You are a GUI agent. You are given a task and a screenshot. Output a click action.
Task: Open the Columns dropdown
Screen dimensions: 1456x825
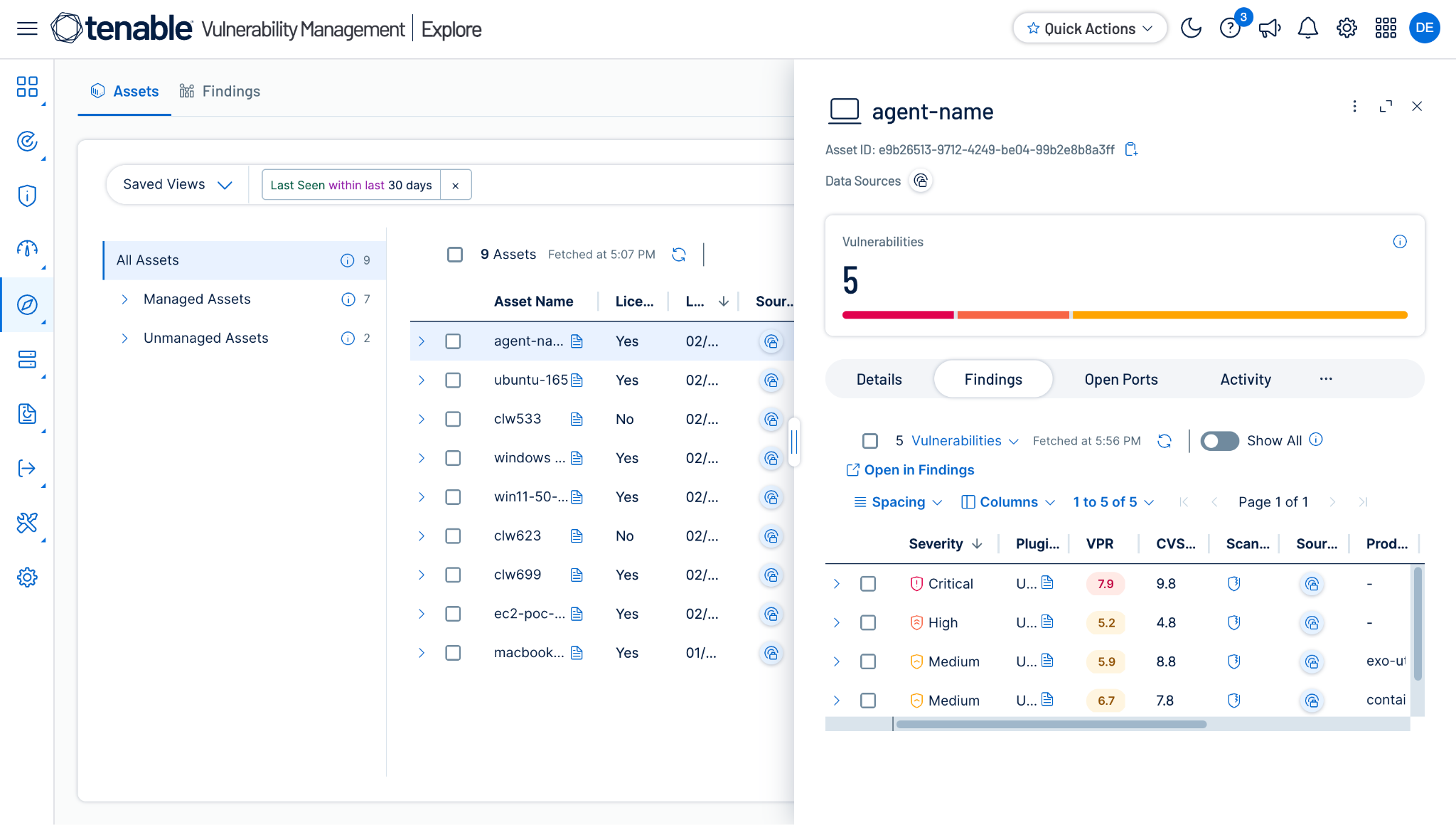(1008, 502)
